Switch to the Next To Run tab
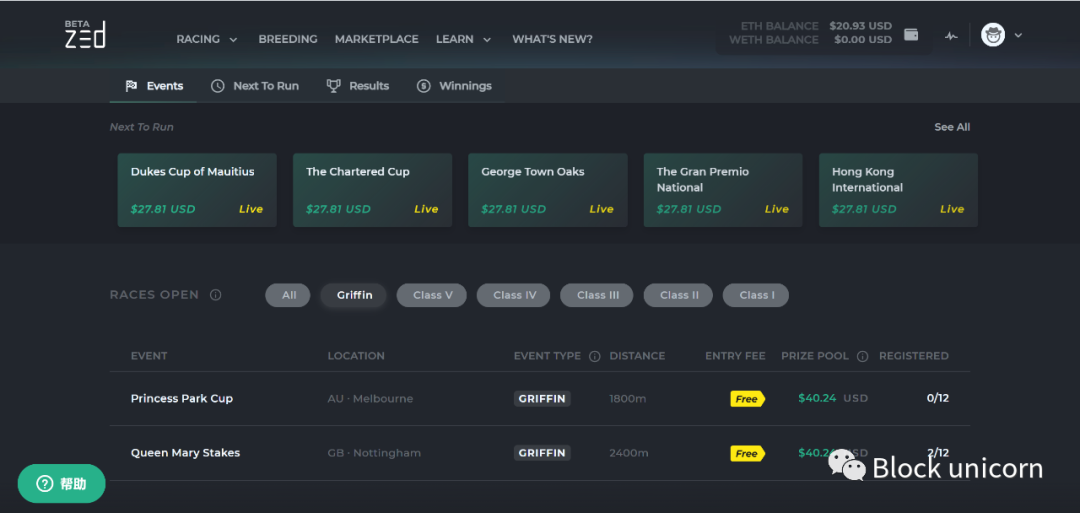The height and width of the screenshot is (513, 1080). click(255, 86)
